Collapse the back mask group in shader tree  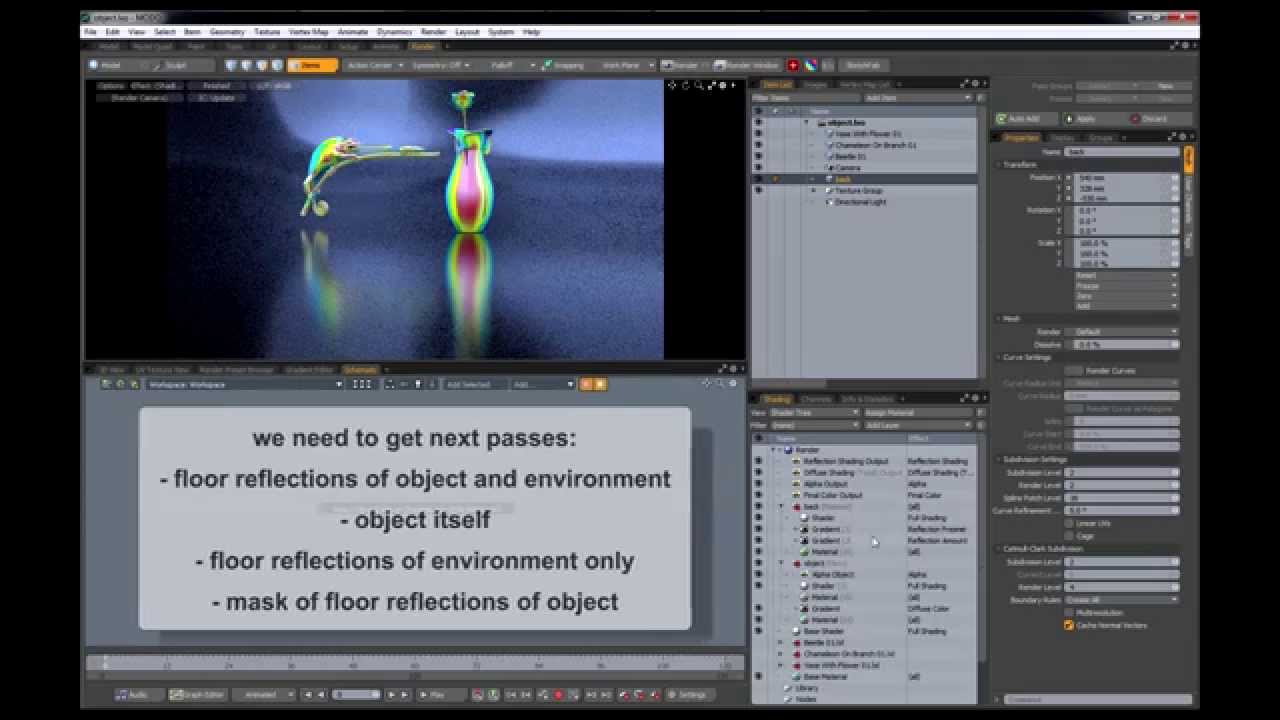[x=781, y=507]
